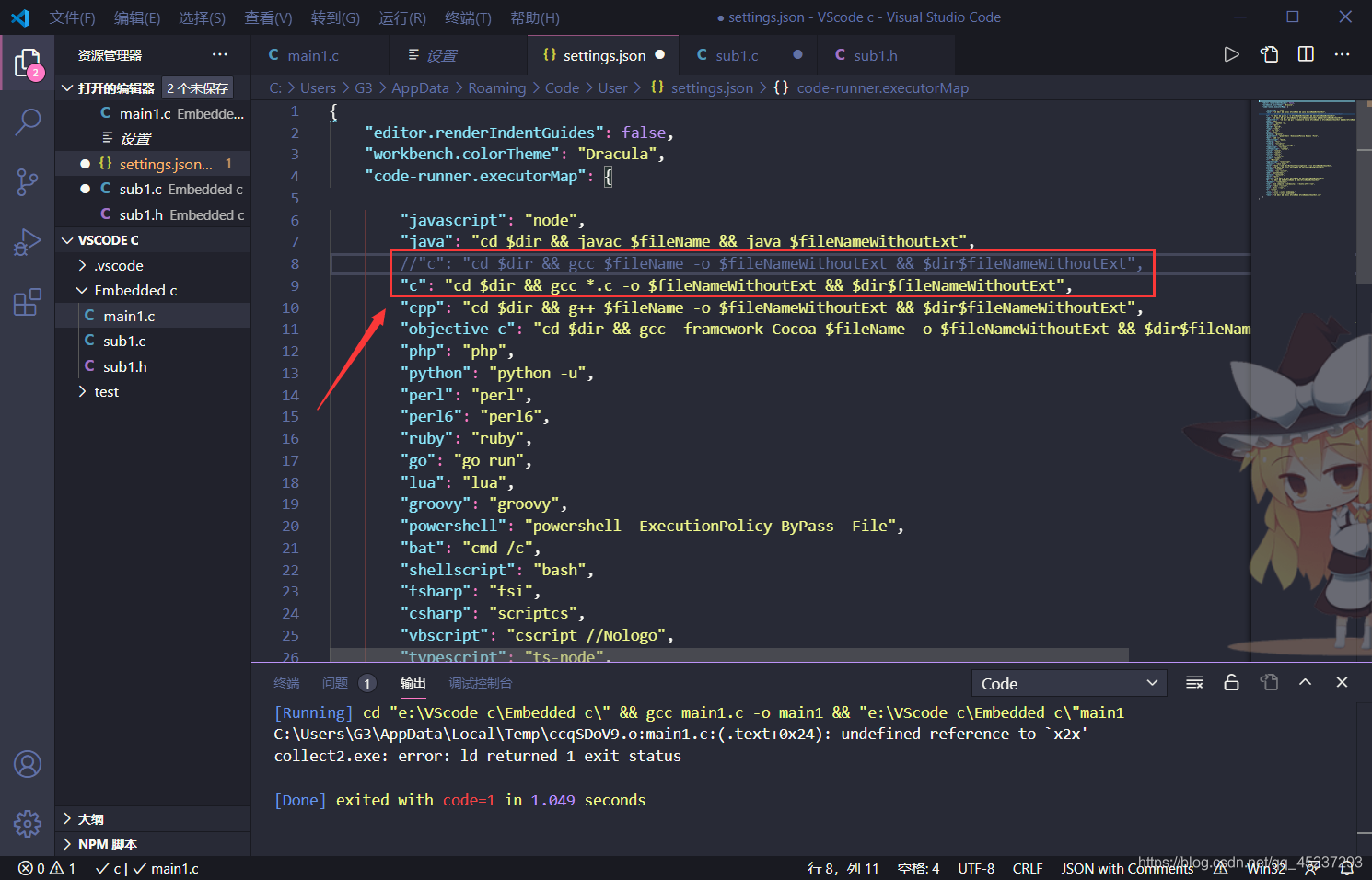This screenshot has width=1372, height=880.
Task: Open the 选择(S) menu
Action: [x=202, y=17]
